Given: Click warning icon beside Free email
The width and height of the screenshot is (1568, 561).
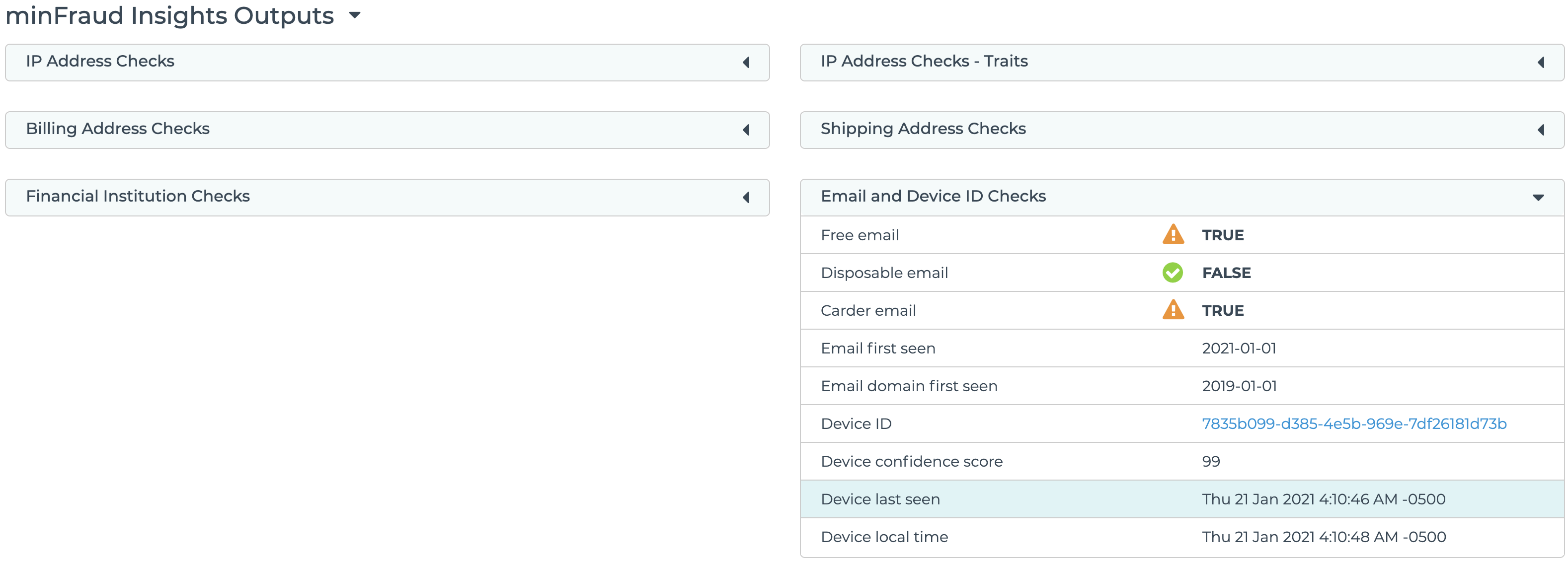Looking at the screenshot, I should pos(1173,235).
